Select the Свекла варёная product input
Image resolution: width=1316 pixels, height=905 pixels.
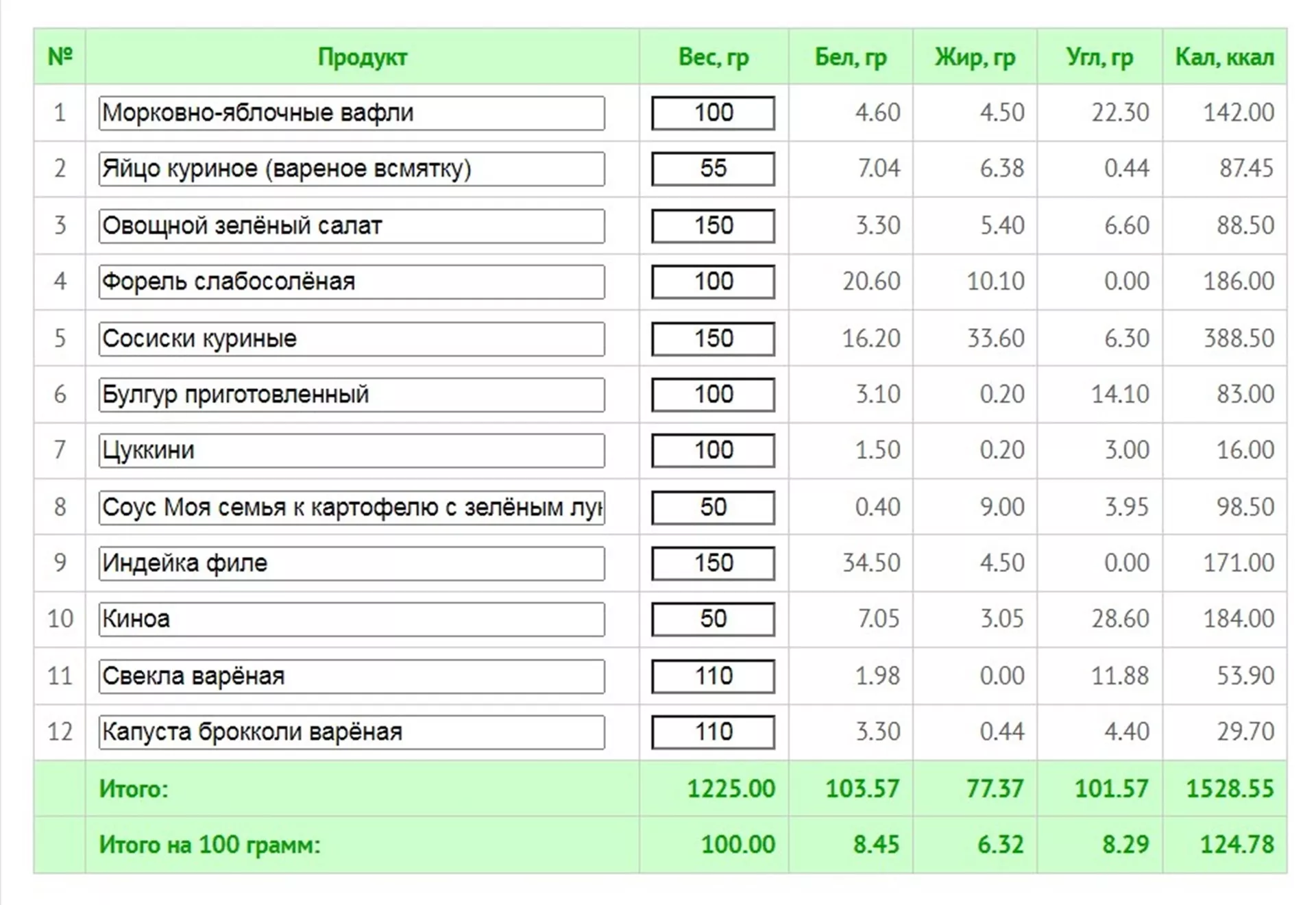click(x=351, y=676)
